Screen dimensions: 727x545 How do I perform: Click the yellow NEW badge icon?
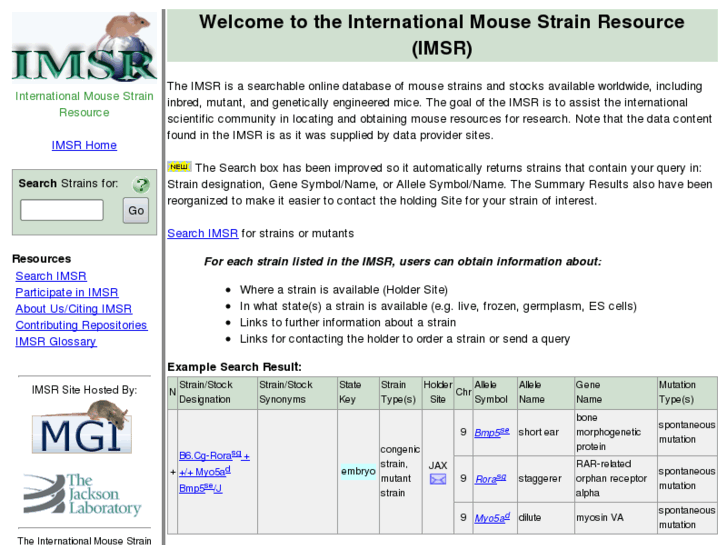(x=179, y=167)
